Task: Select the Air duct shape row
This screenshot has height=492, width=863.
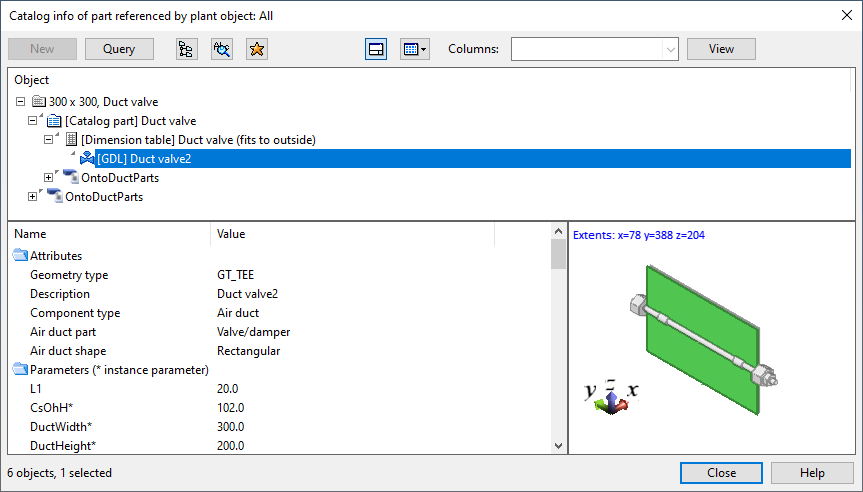Action: (280, 351)
